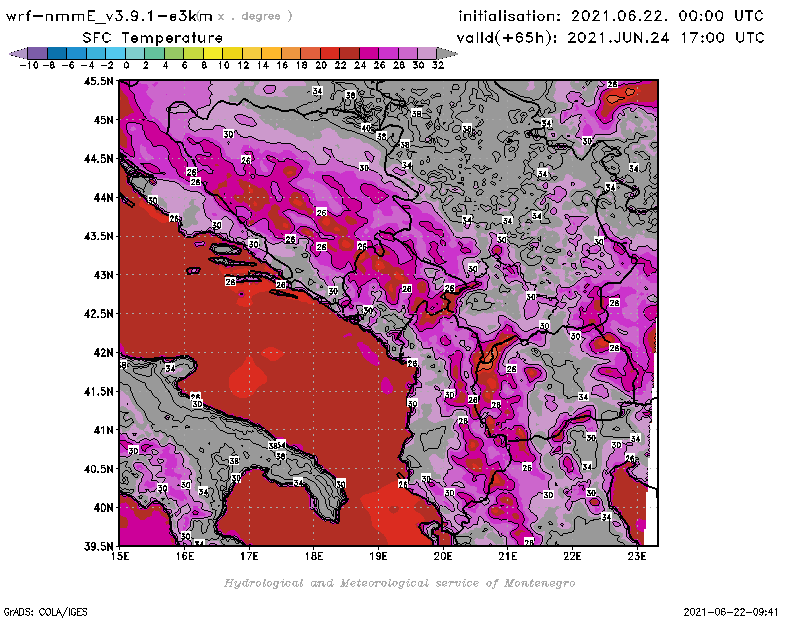Click the 41N latitude axis label
This screenshot has width=800, height=618.
click(103, 430)
